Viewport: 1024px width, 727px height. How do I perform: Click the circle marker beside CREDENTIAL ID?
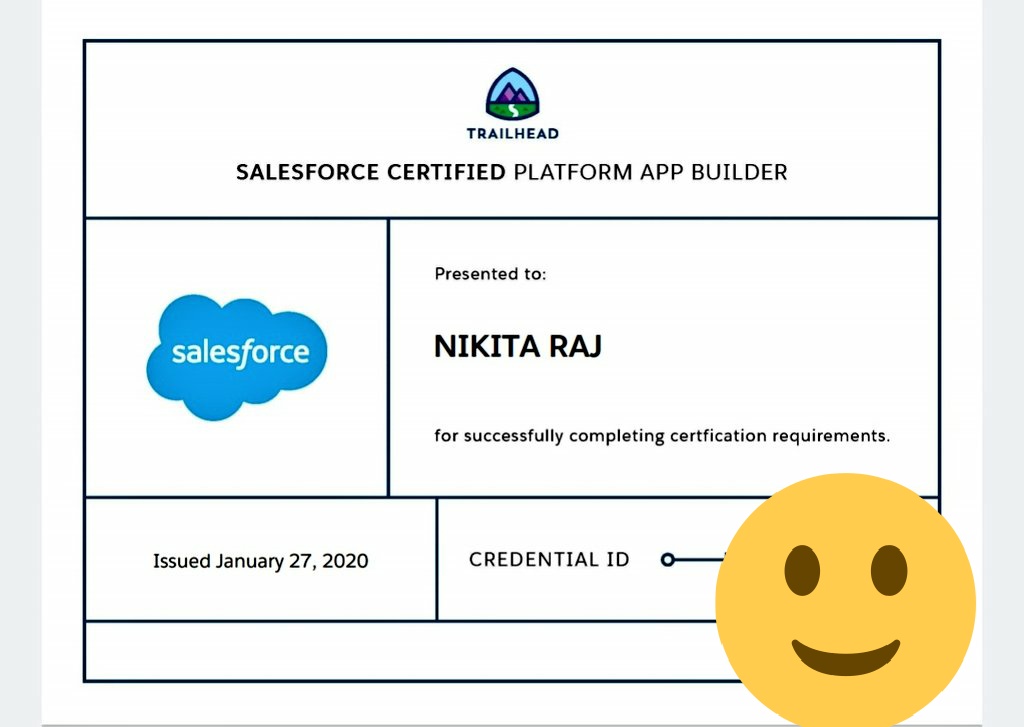point(667,560)
